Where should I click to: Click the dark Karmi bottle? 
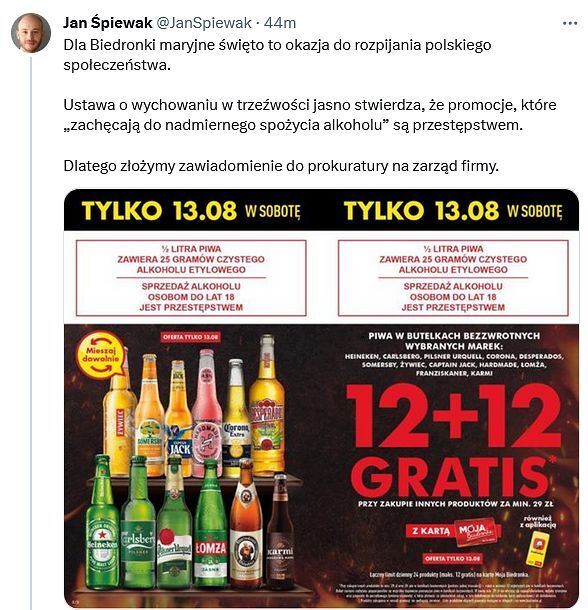281,531
